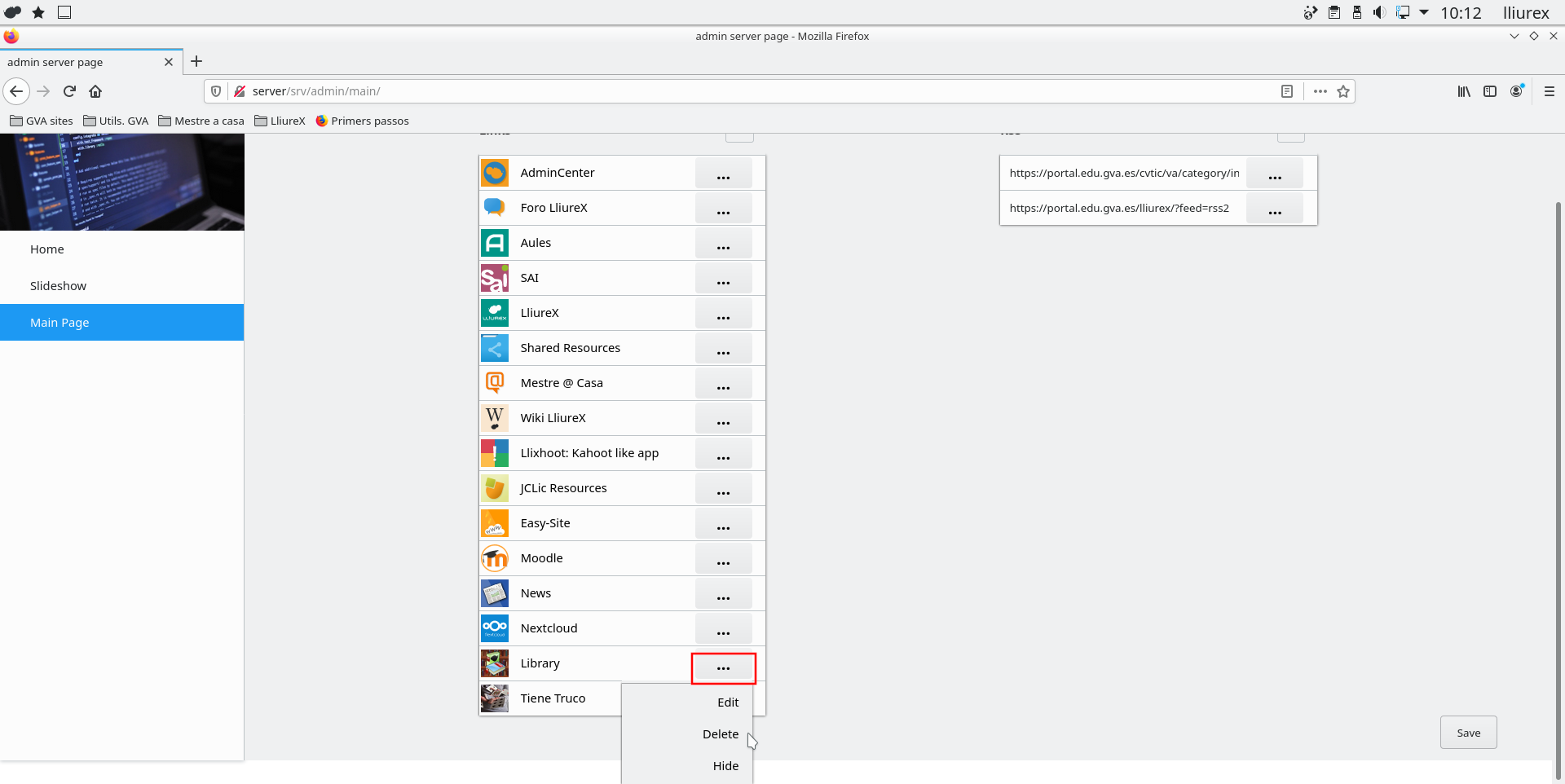Click the Firefox home button

(x=95, y=91)
